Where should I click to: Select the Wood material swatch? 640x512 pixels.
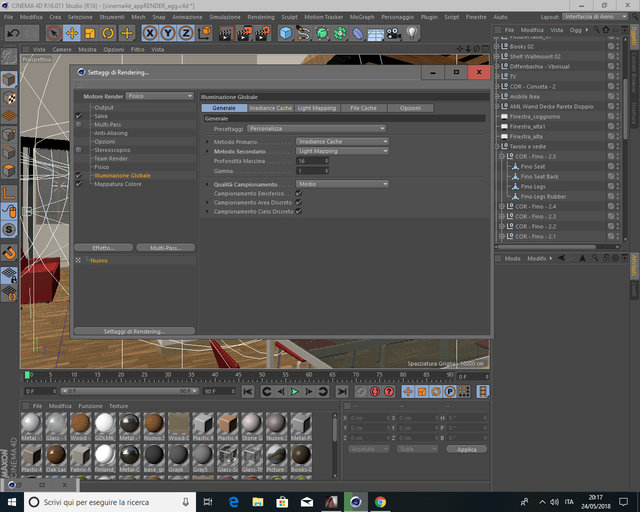[x=80, y=426]
